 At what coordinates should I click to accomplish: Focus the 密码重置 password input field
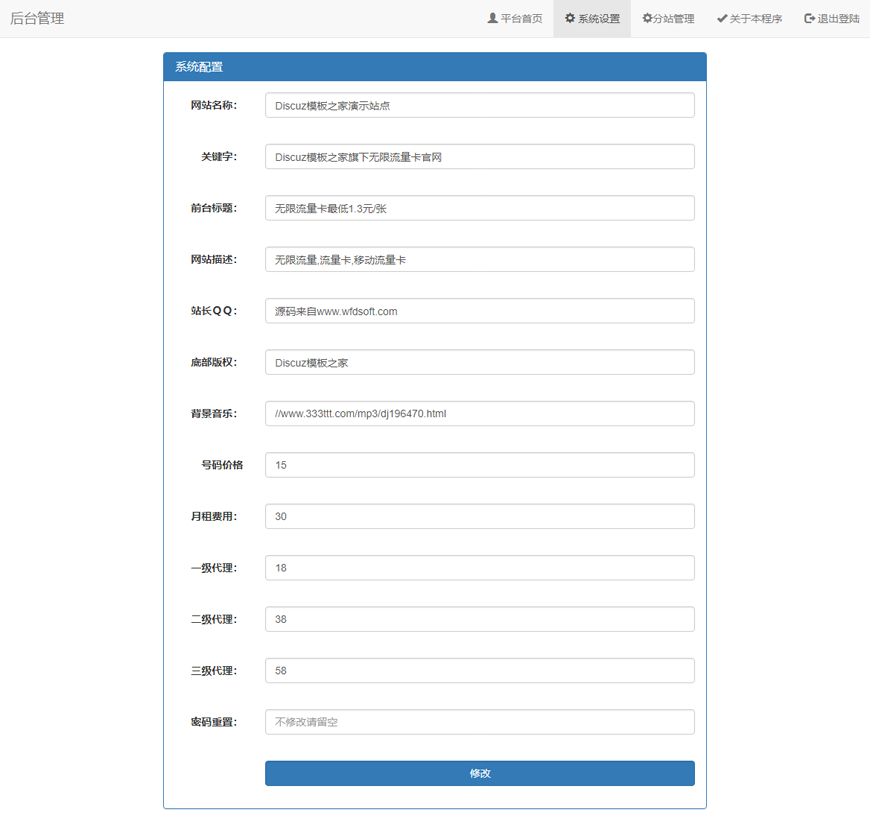(479, 722)
